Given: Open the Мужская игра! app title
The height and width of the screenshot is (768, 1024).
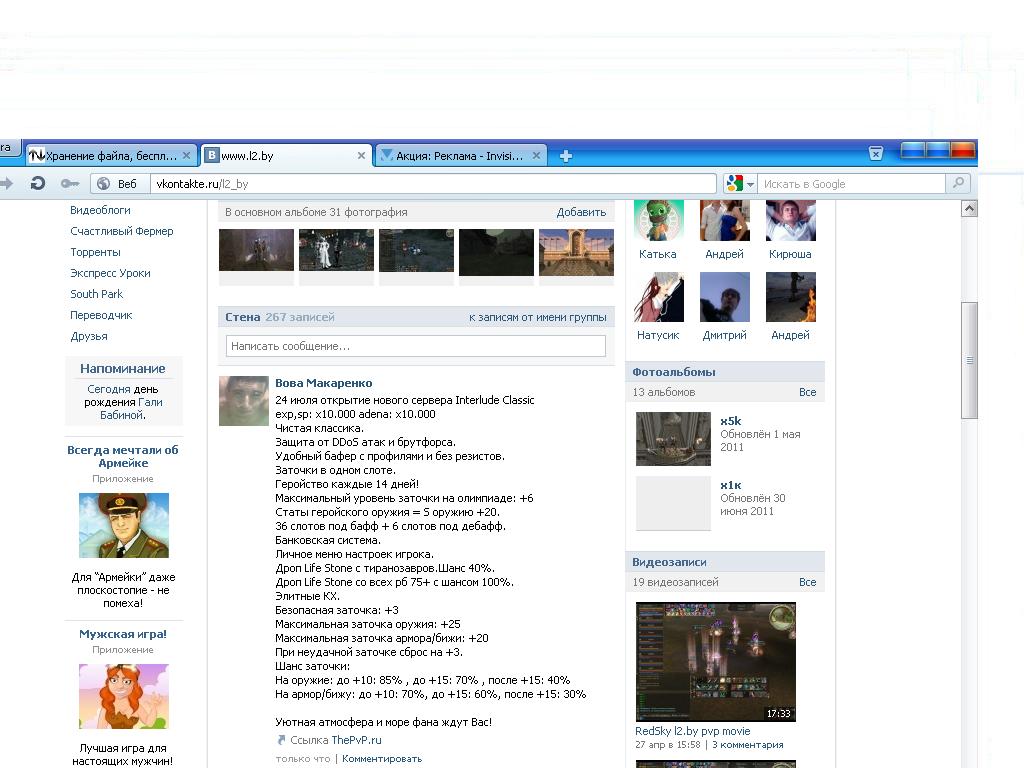Looking at the screenshot, I should coord(123,634).
